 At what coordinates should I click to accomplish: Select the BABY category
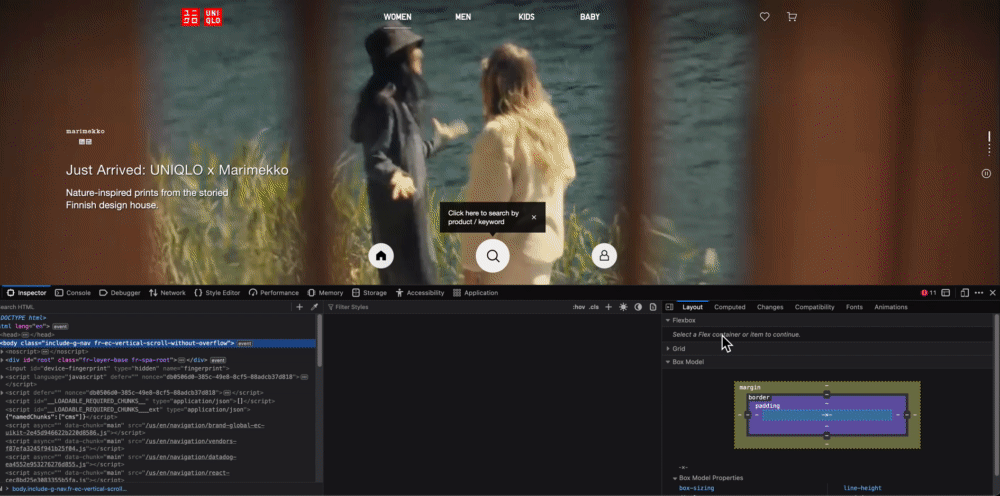[x=590, y=17]
